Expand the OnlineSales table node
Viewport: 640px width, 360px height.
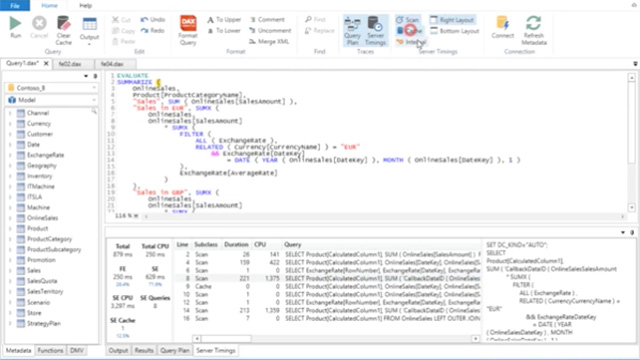tap(10, 218)
